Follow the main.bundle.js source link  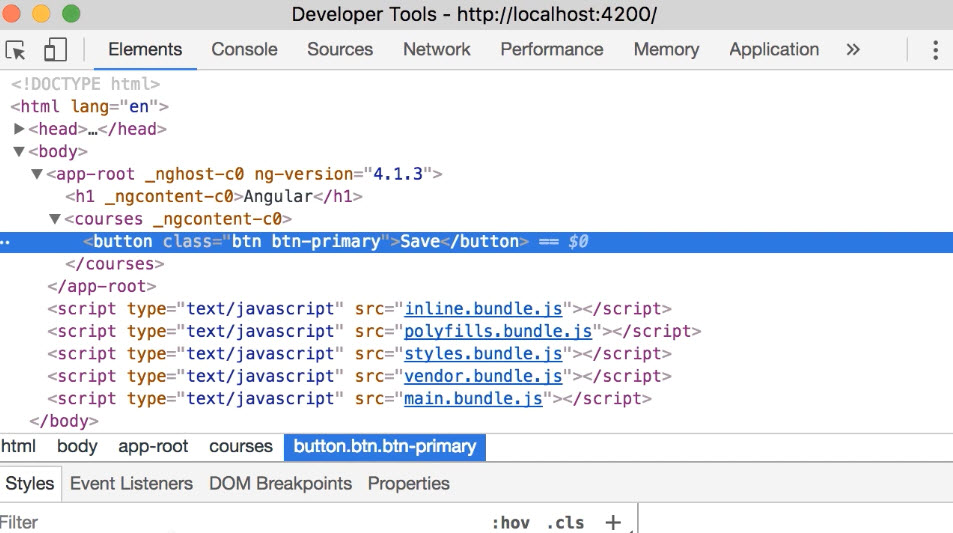(x=473, y=398)
